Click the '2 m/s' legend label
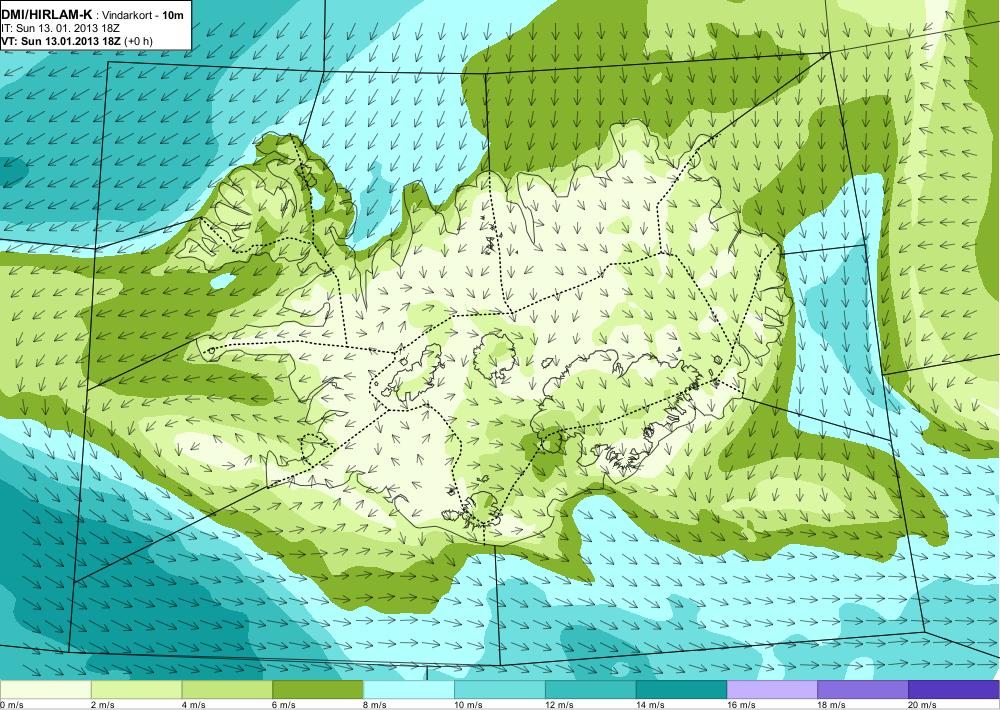The image size is (1000, 710). point(103,705)
